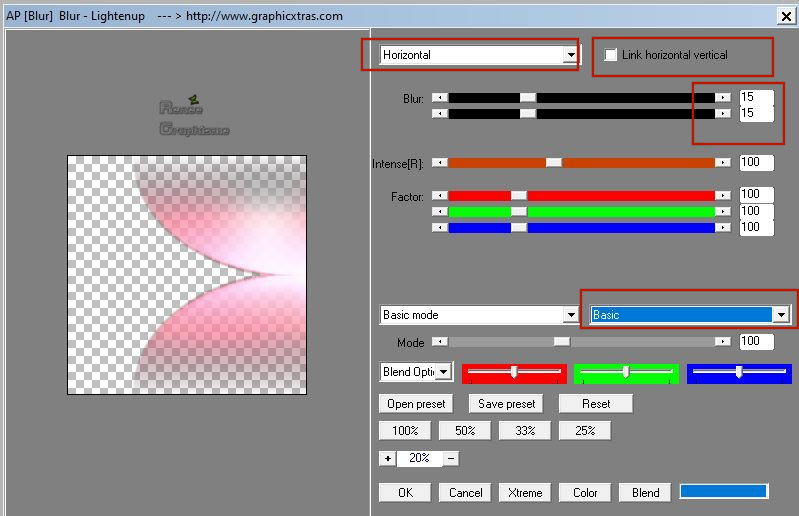Click the Reset button
799x516 pixels.
pyautogui.click(x=596, y=404)
